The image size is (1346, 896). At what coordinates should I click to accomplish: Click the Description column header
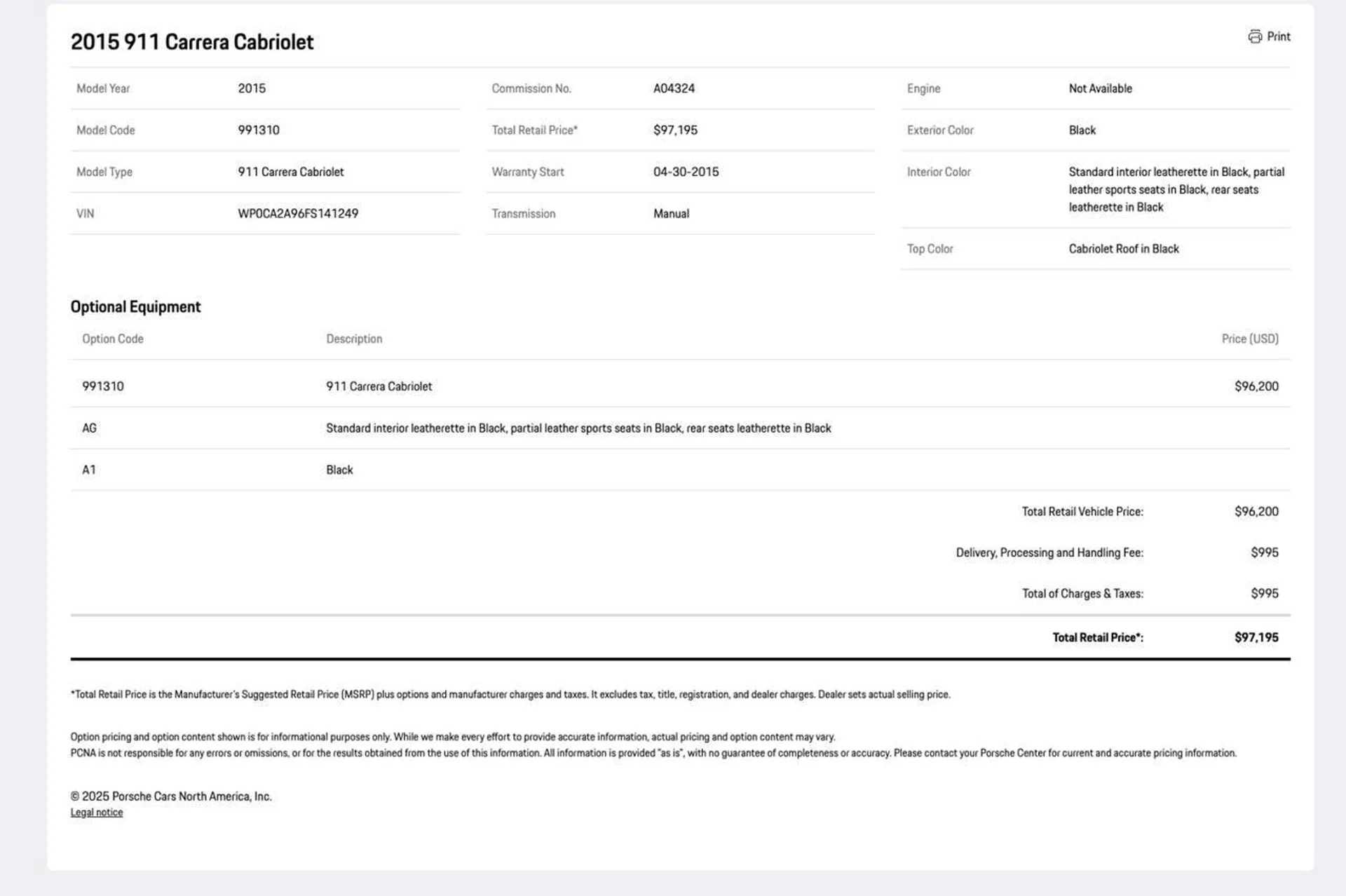point(354,339)
